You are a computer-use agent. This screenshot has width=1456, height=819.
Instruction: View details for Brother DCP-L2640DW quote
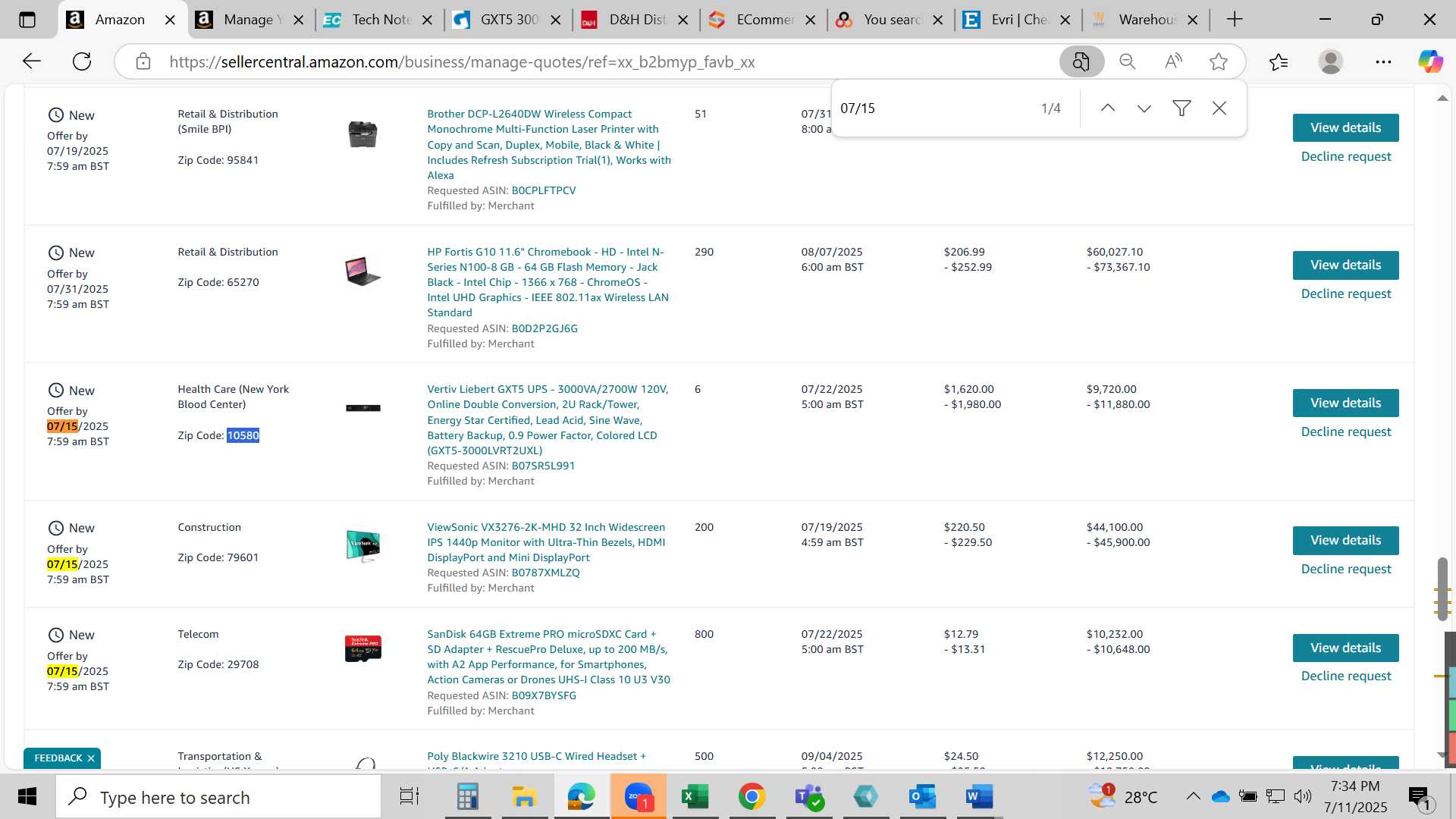pyautogui.click(x=1345, y=127)
